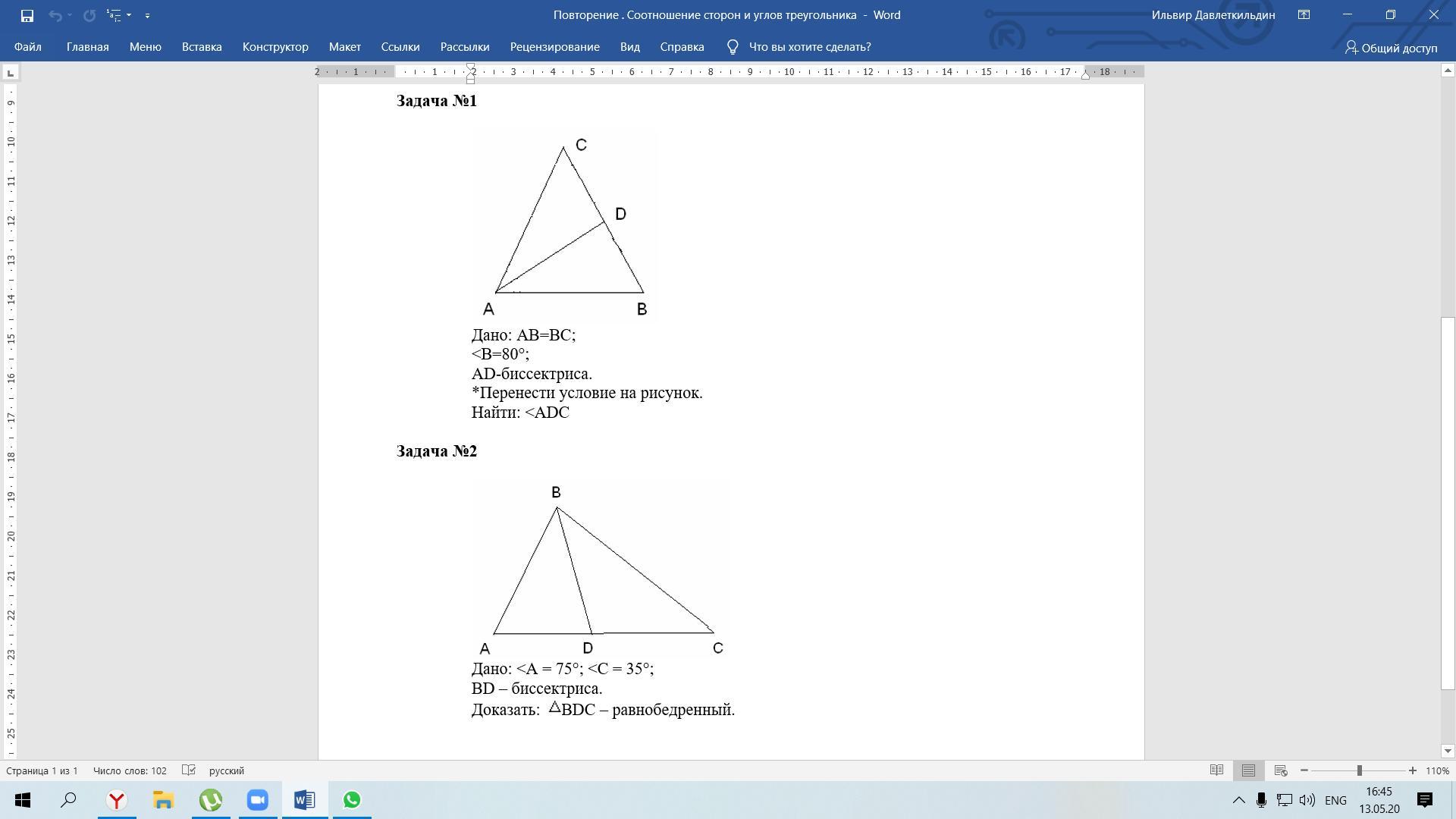Click the zoom out minus icon
The height and width of the screenshot is (819, 1456).
tap(1304, 770)
